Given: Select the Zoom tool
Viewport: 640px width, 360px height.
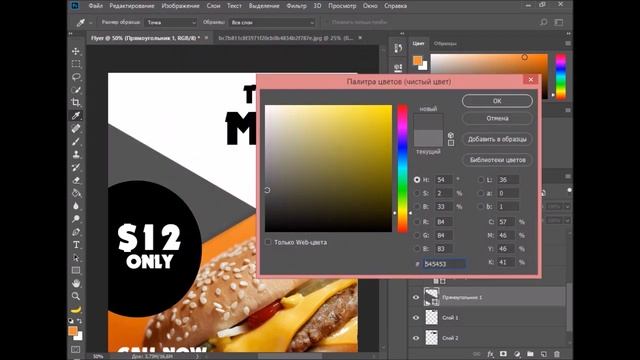Looking at the screenshot, I should [x=76, y=296].
